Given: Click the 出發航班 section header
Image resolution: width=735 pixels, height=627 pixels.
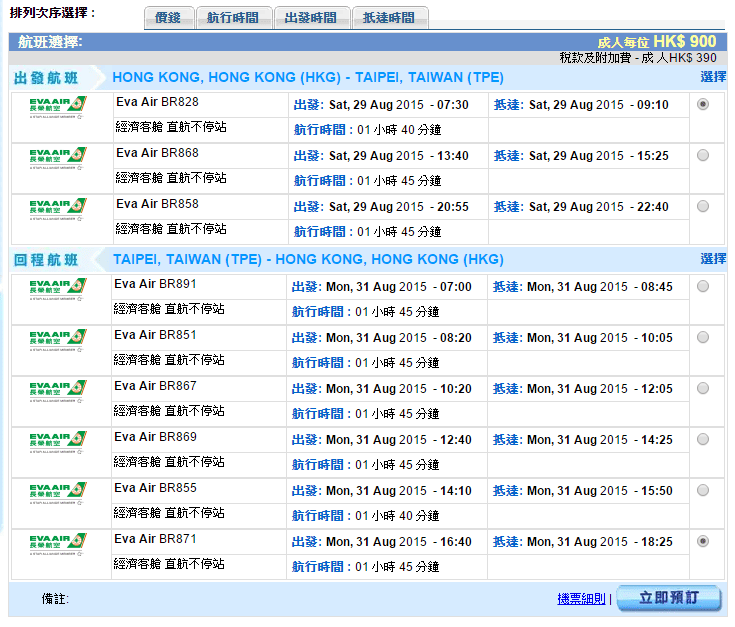Looking at the screenshot, I should coord(46,78).
